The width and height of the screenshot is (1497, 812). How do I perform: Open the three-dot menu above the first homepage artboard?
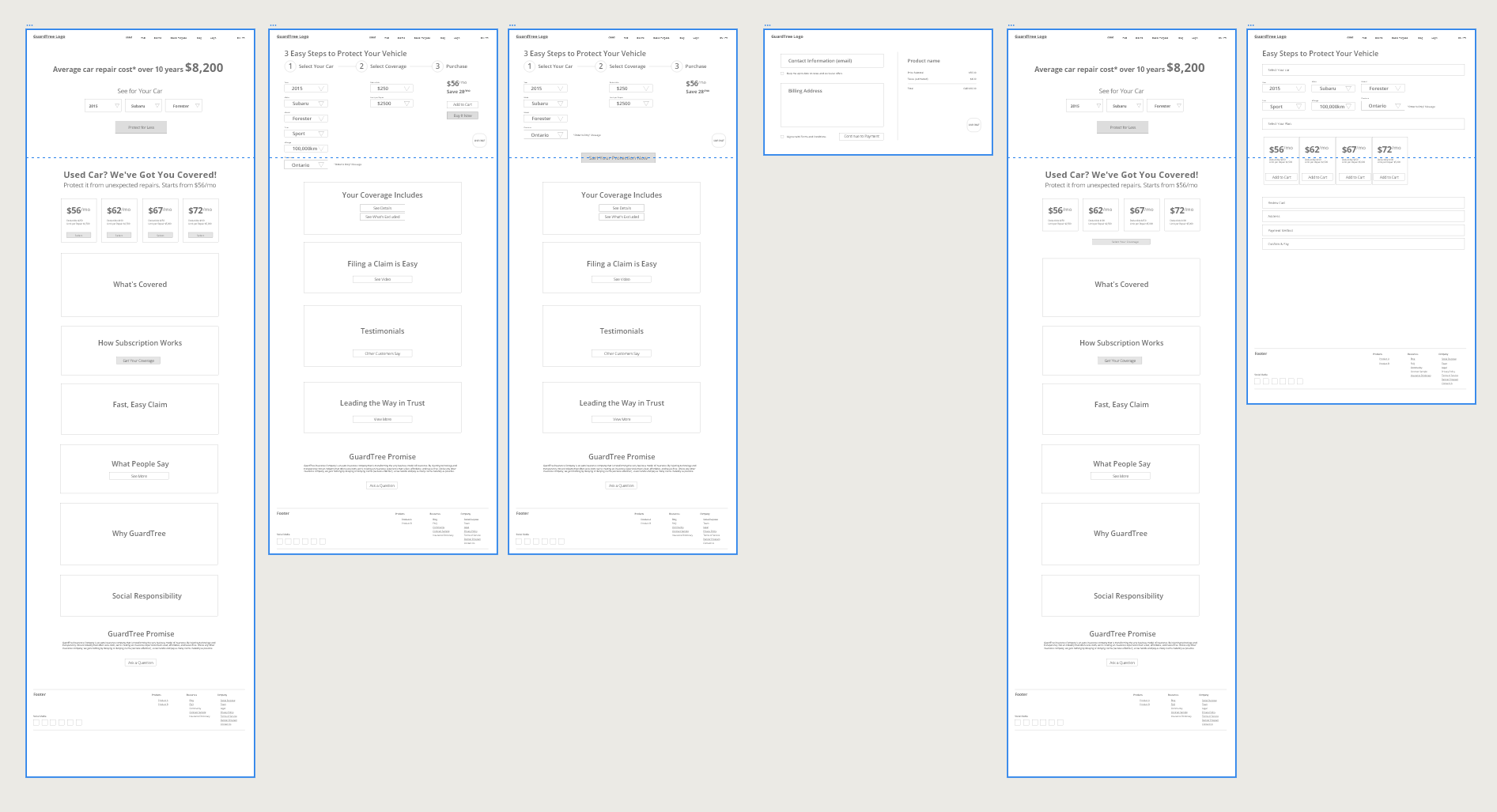(30, 25)
